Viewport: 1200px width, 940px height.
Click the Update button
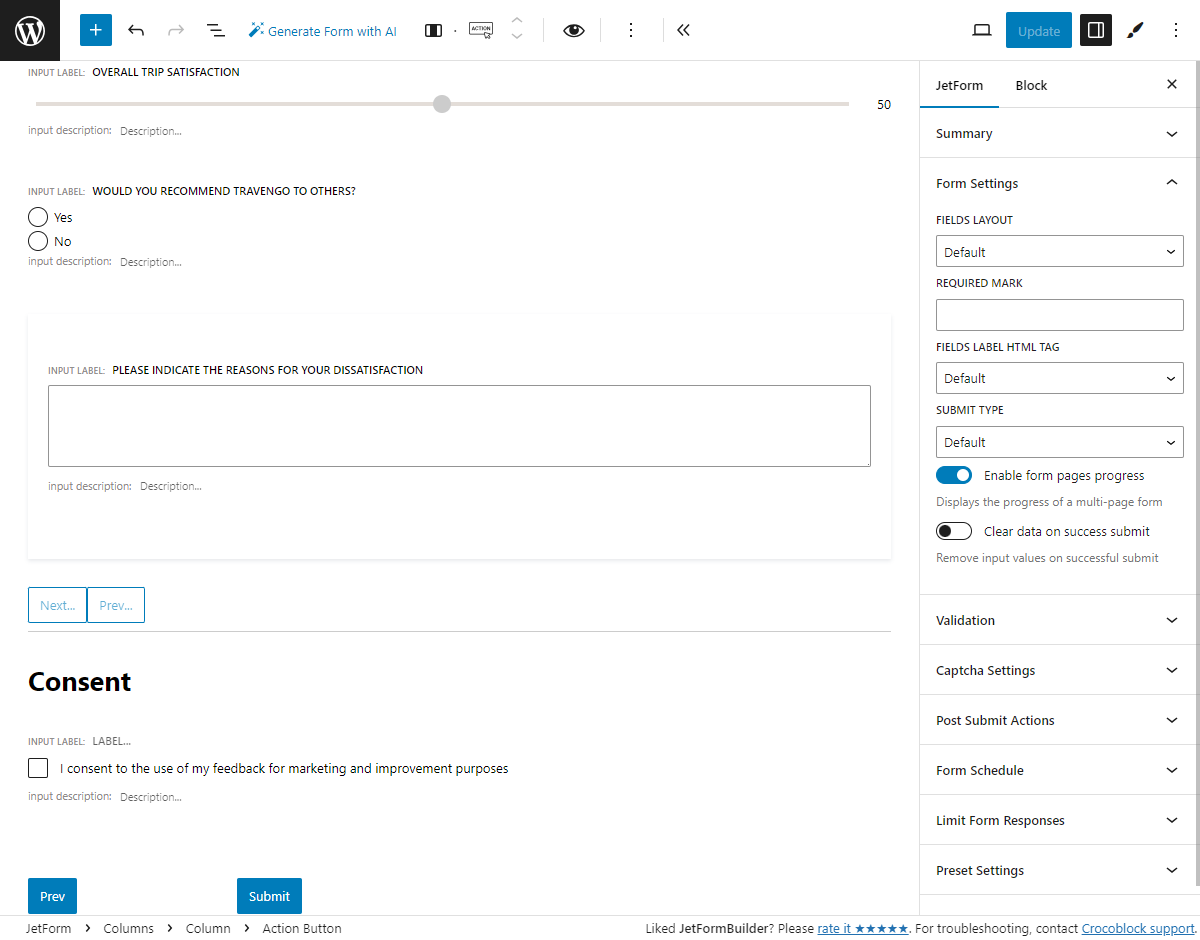click(x=1039, y=30)
